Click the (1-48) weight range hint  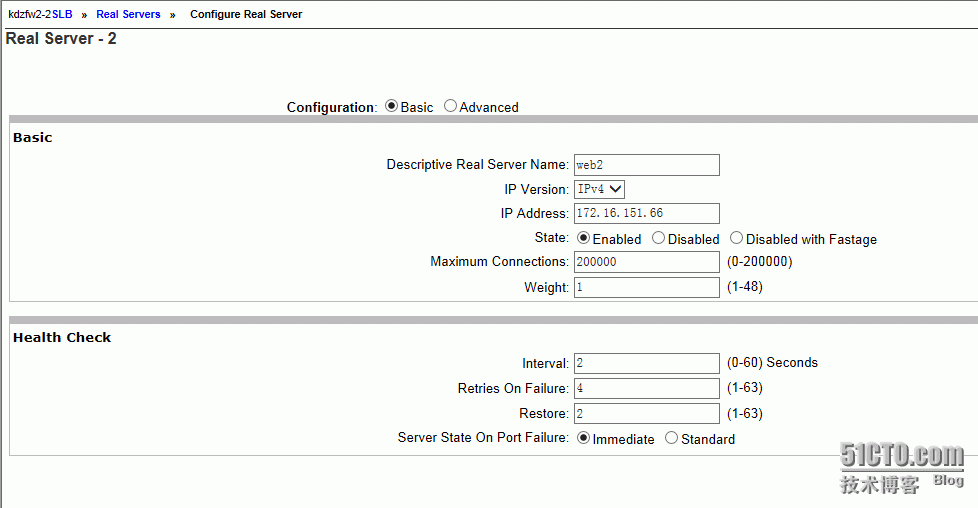745,286
